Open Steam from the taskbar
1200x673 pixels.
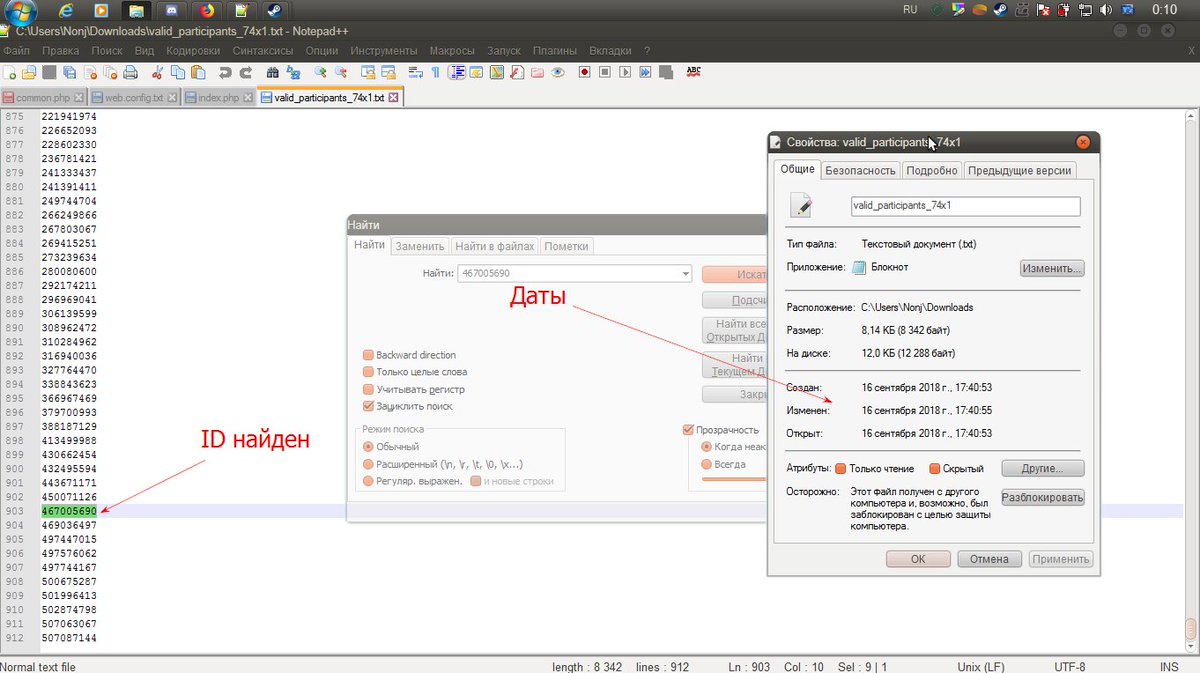coord(273,12)
